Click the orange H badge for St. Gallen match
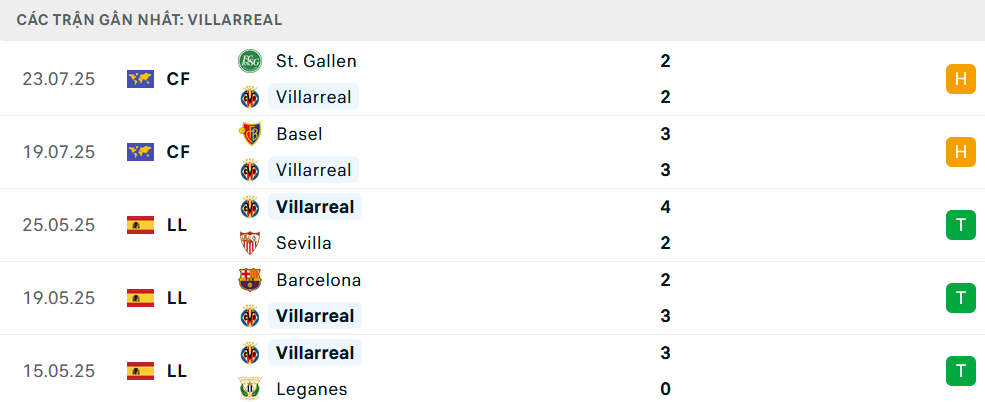Screen dimensions: 985x402 click(x=961, y=79)
